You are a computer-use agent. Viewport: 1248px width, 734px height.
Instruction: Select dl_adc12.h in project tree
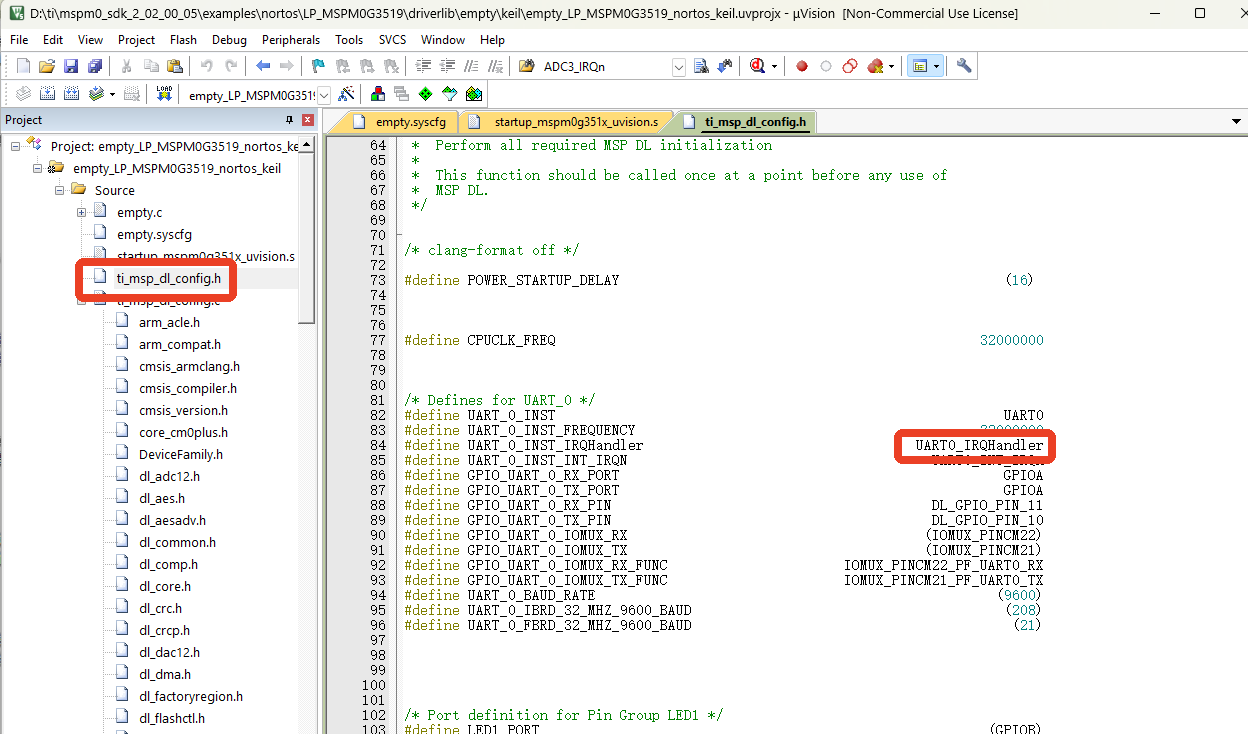pyautogui.click(x=169, y=476)
